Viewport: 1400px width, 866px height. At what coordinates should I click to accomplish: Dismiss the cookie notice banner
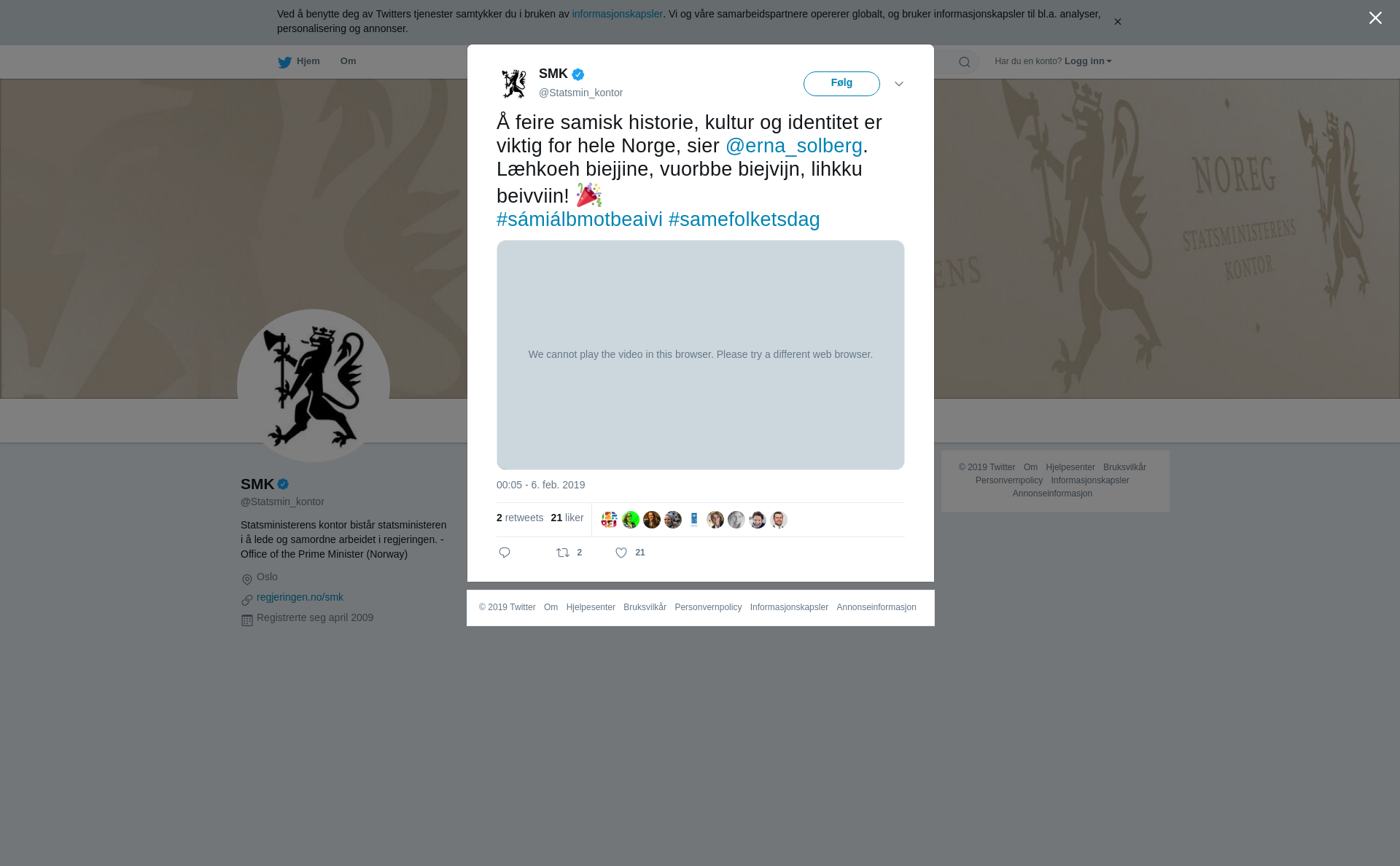pyautogui.click(x=1117, y=22)
